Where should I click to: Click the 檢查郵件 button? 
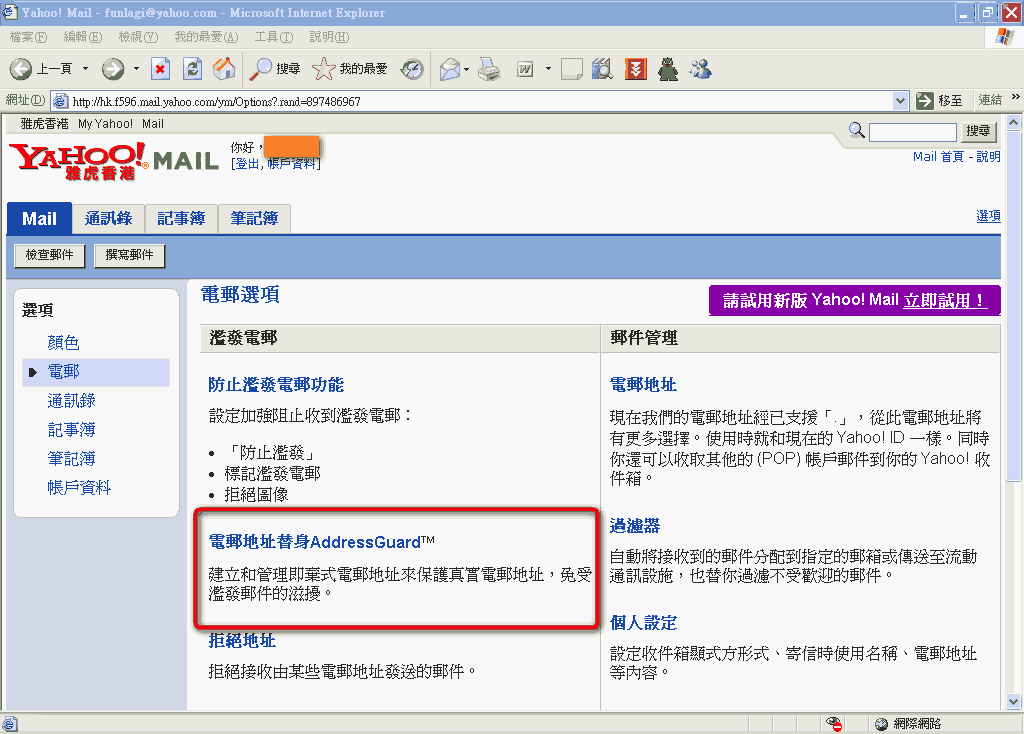pos(50,255)
